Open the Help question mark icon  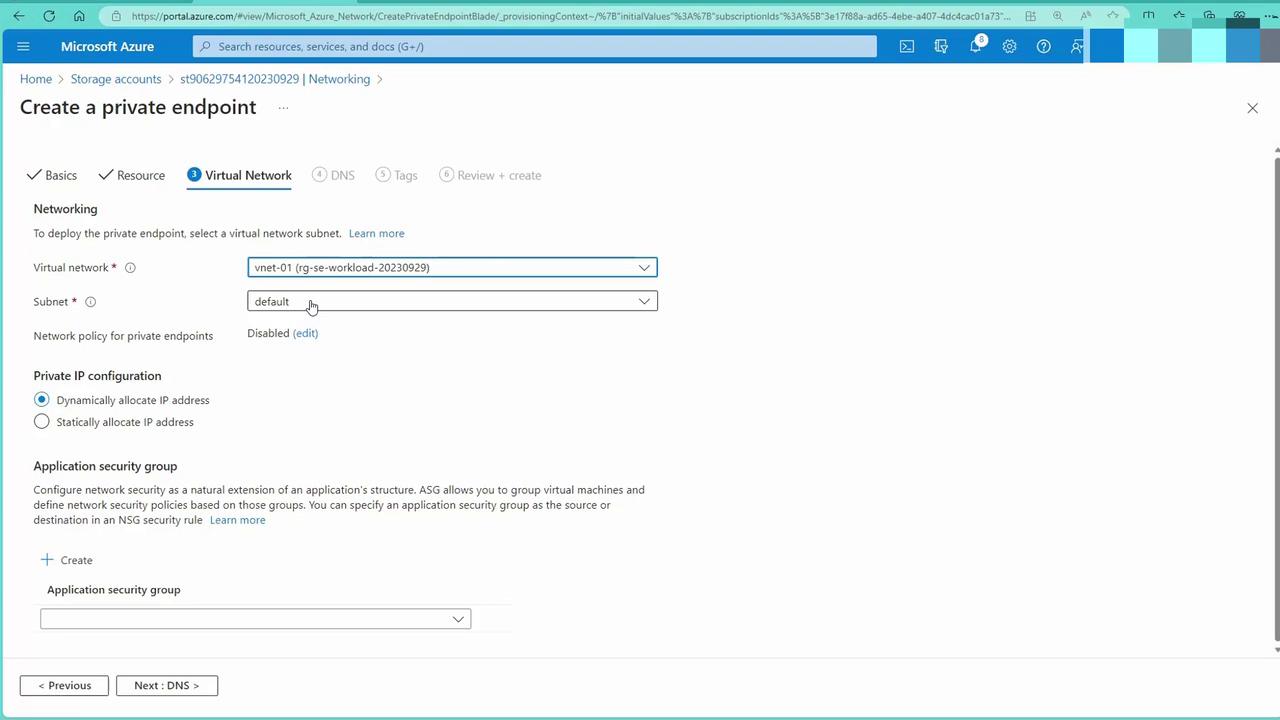pyautogui.click(x=1044, y=46)
